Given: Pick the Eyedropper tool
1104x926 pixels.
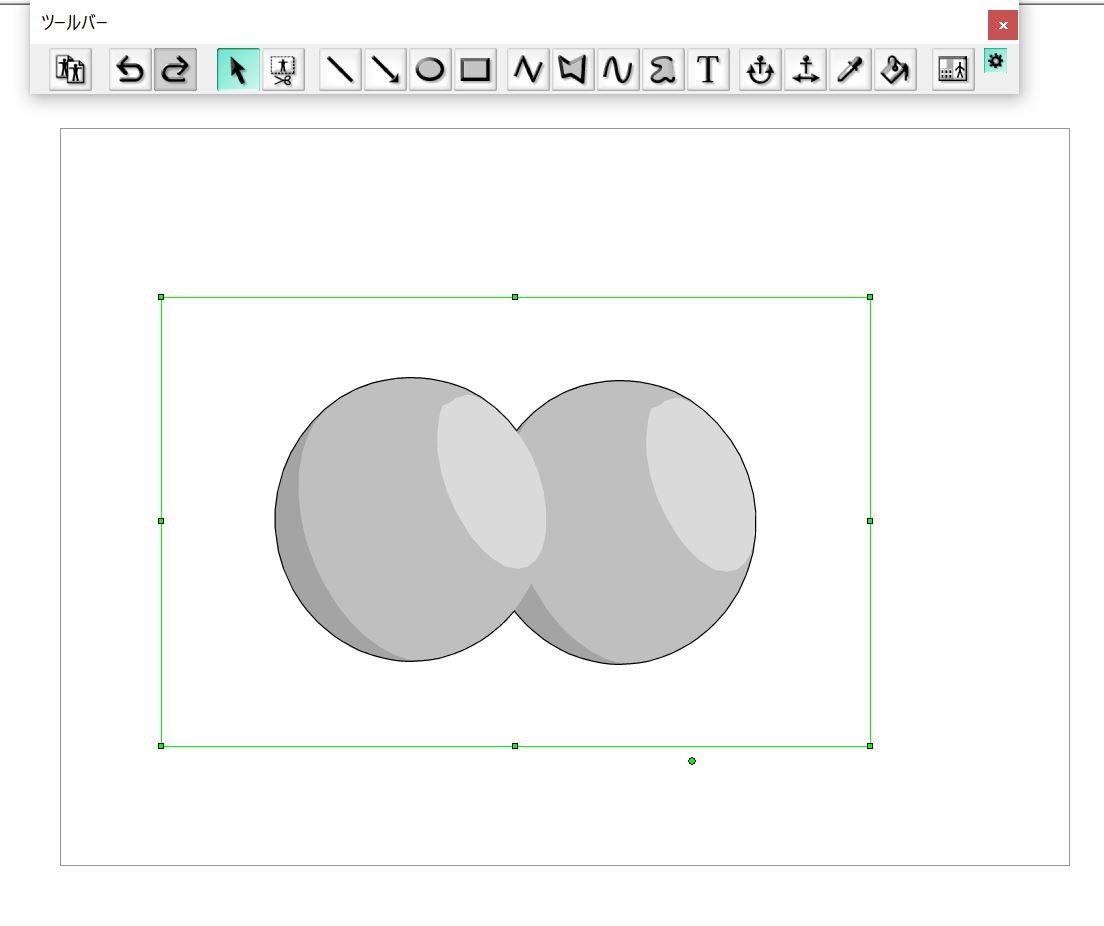Looking at the screenshot, I should pos(850,70).
